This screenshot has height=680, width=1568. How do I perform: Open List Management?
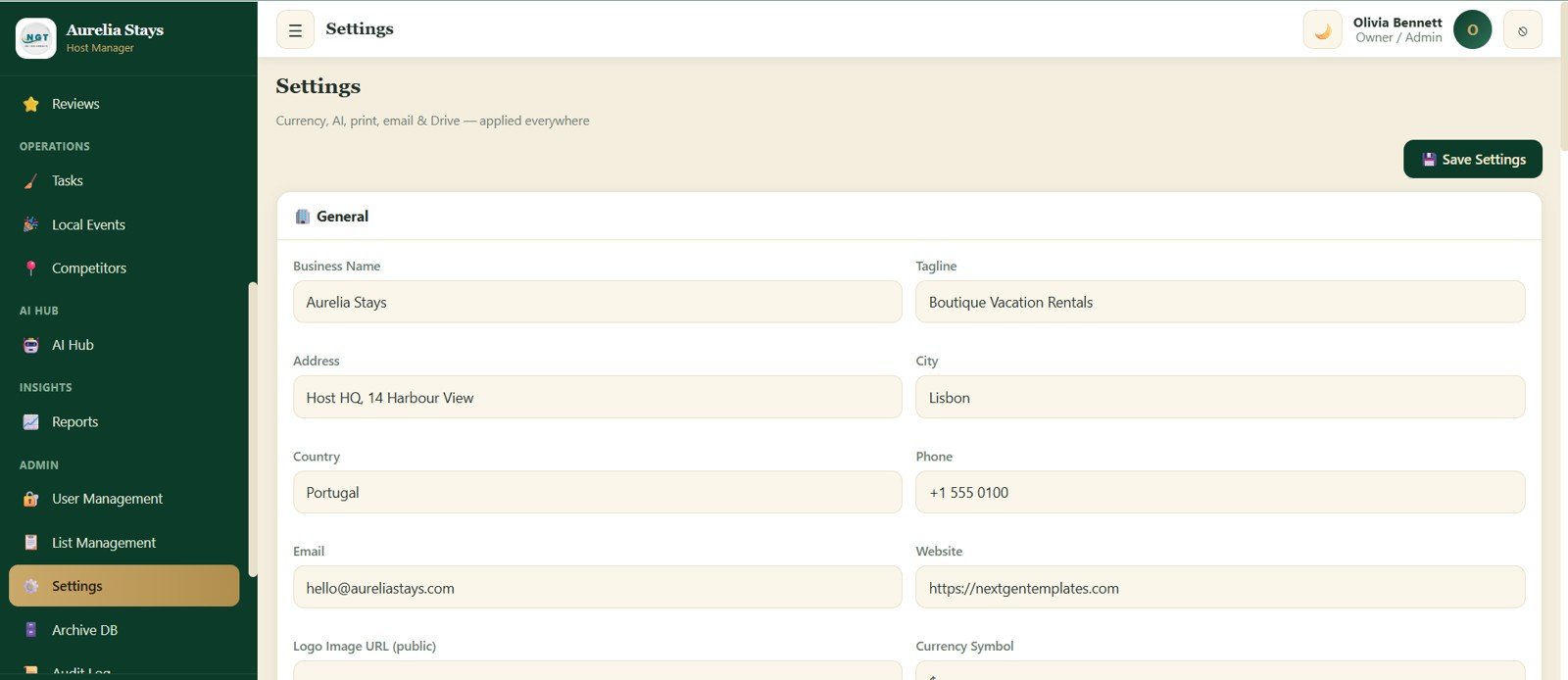[x=124, y=543]
